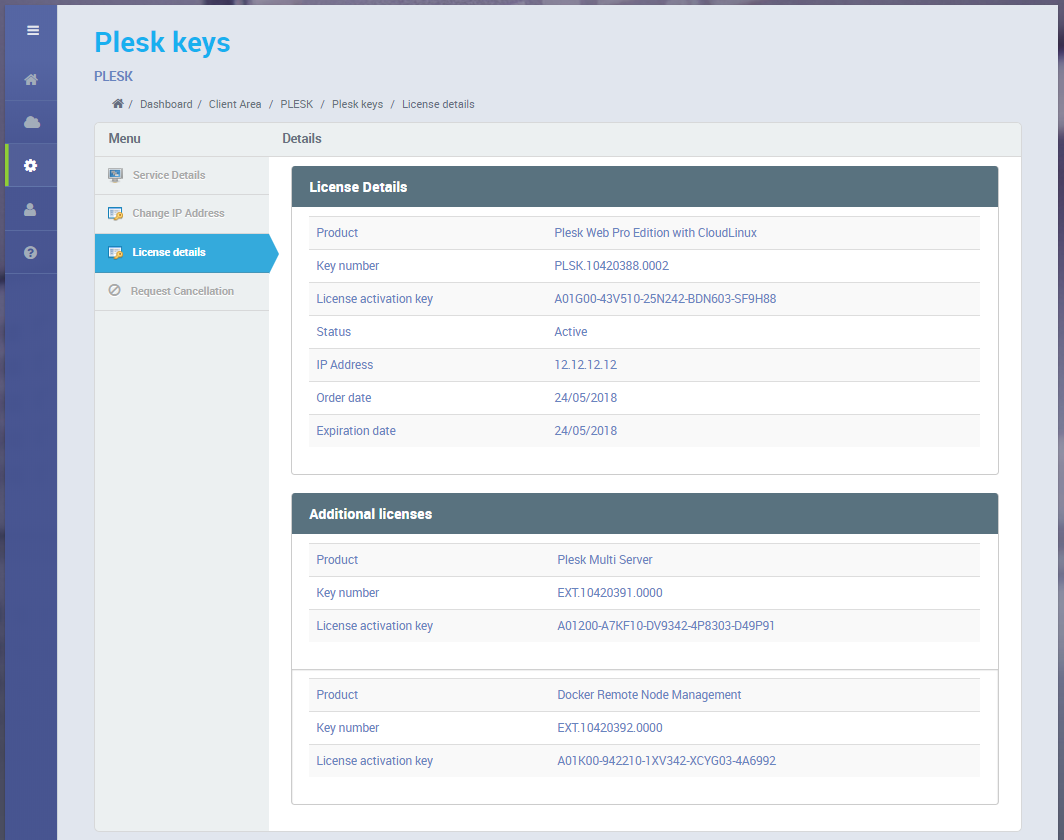
Task: Click the product Plesk Web Pro Edition with CloudLinux
Action: pyautogui.click(x=656, y=233)
